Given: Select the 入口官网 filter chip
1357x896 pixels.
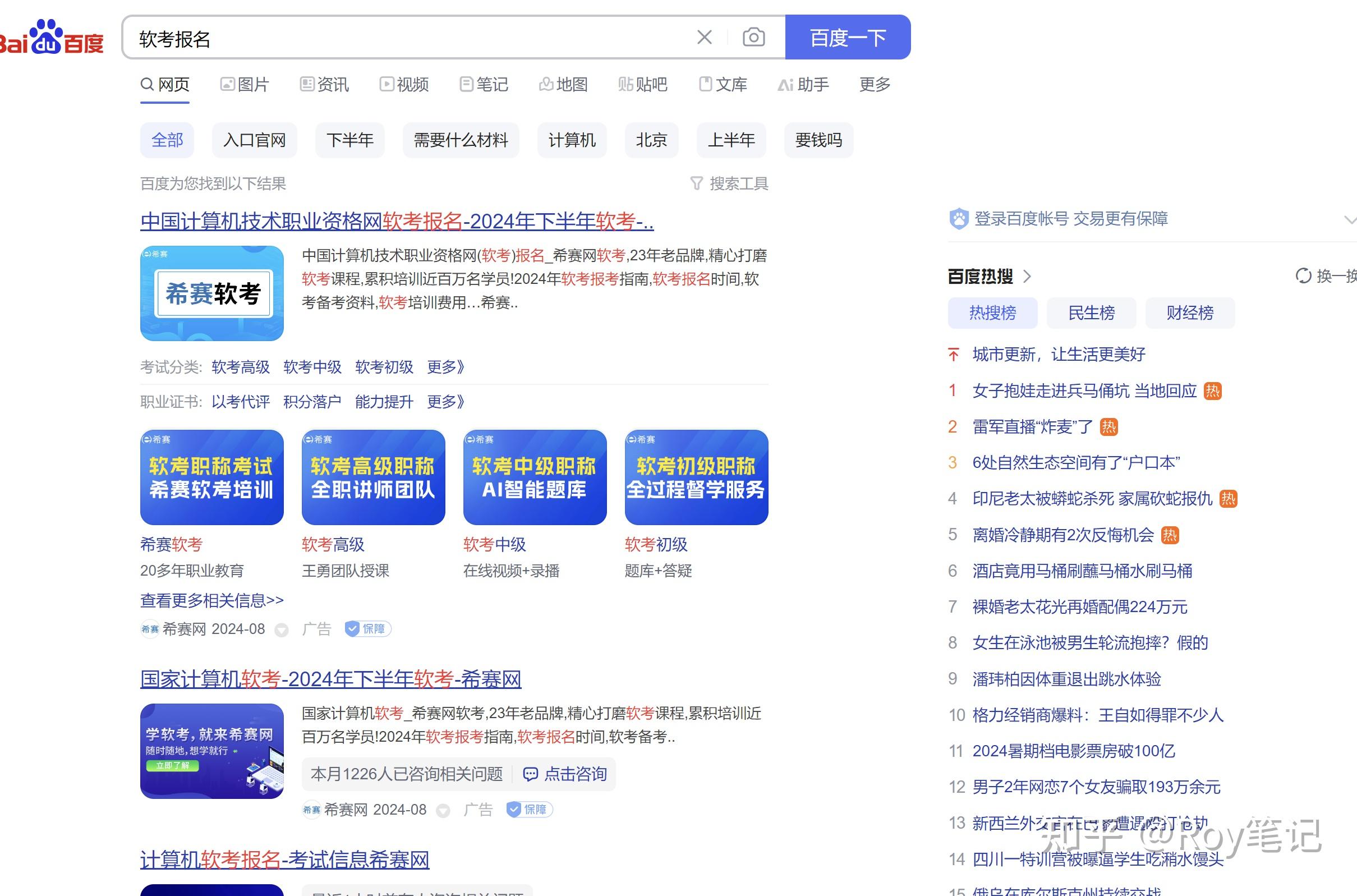Looking at the screenshot, I should click(x=254, y=140).
